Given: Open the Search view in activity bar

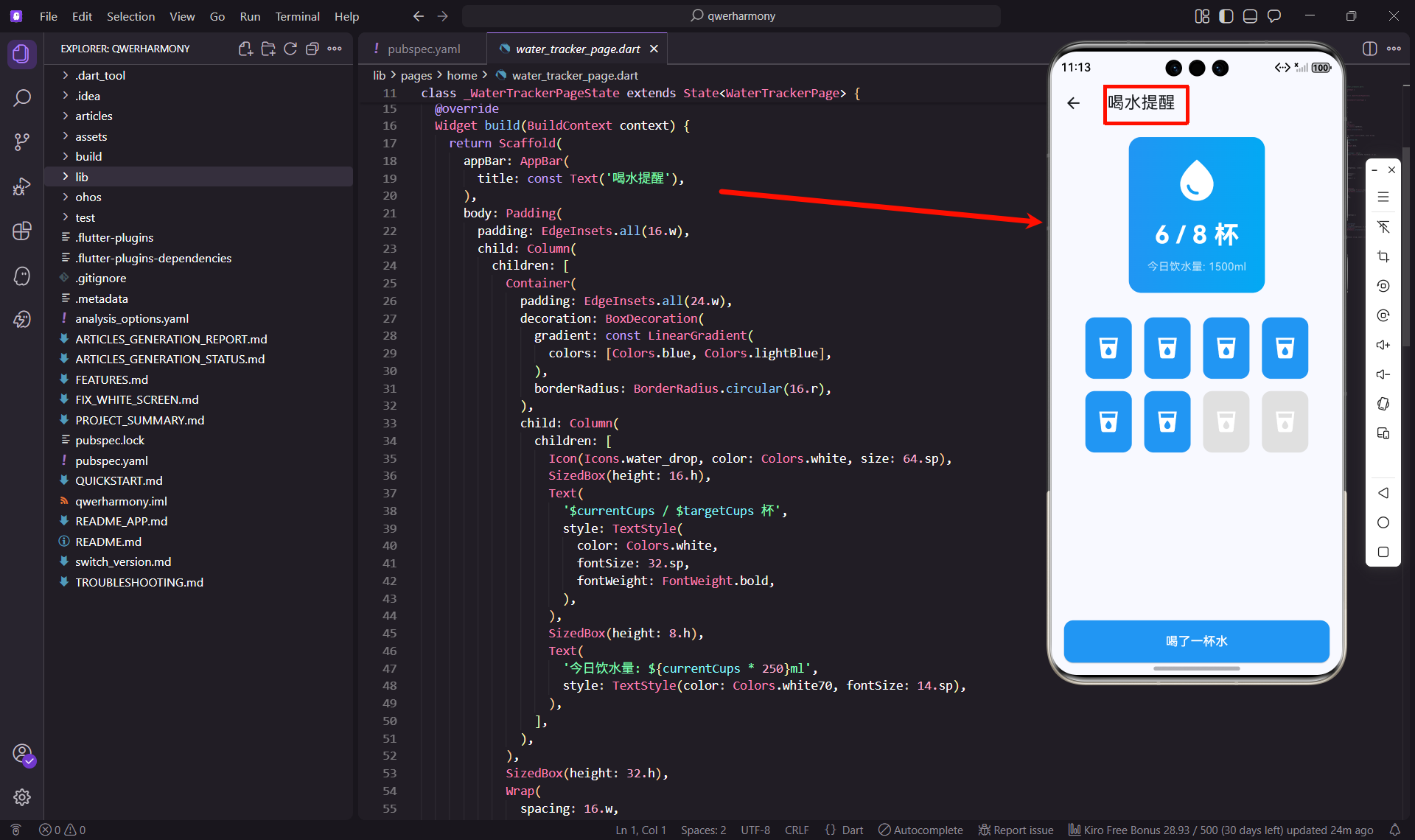Looking at the screenshot, I should tap(22, 98).
